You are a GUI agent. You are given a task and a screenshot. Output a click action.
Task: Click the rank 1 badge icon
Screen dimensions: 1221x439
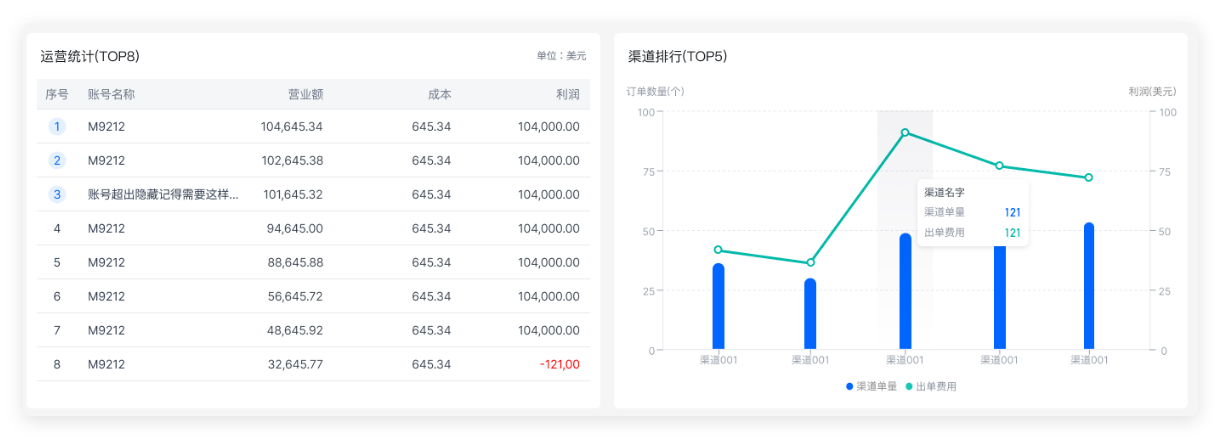(57, 127)
